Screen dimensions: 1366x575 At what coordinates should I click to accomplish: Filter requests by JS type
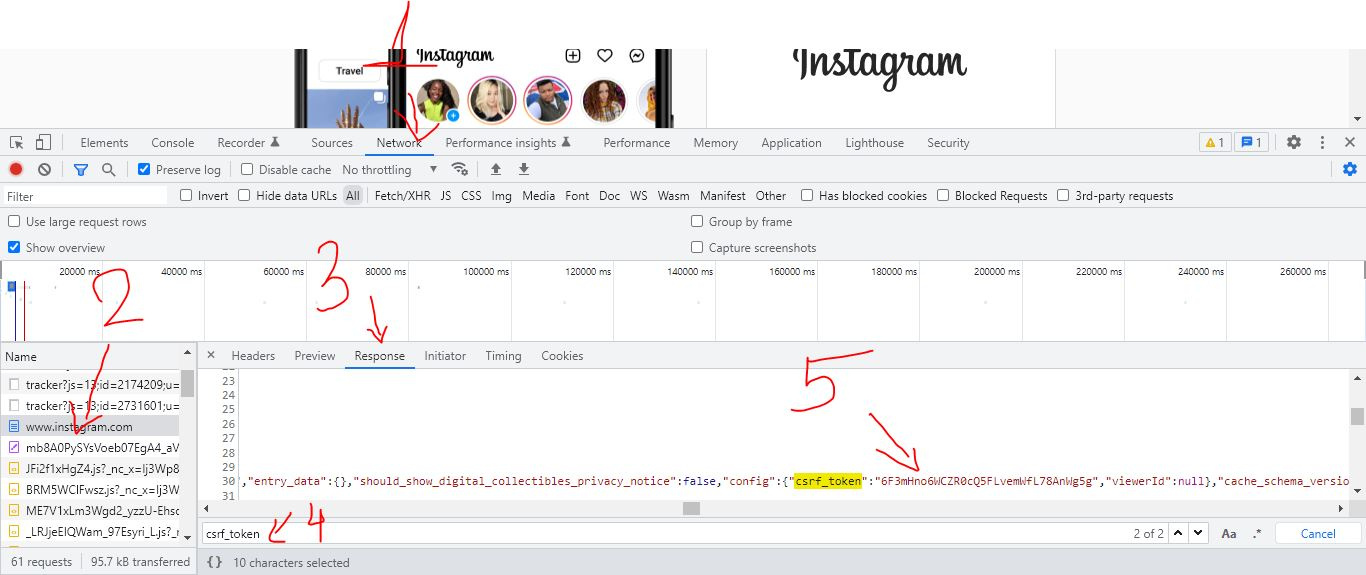tap(446, 196)
